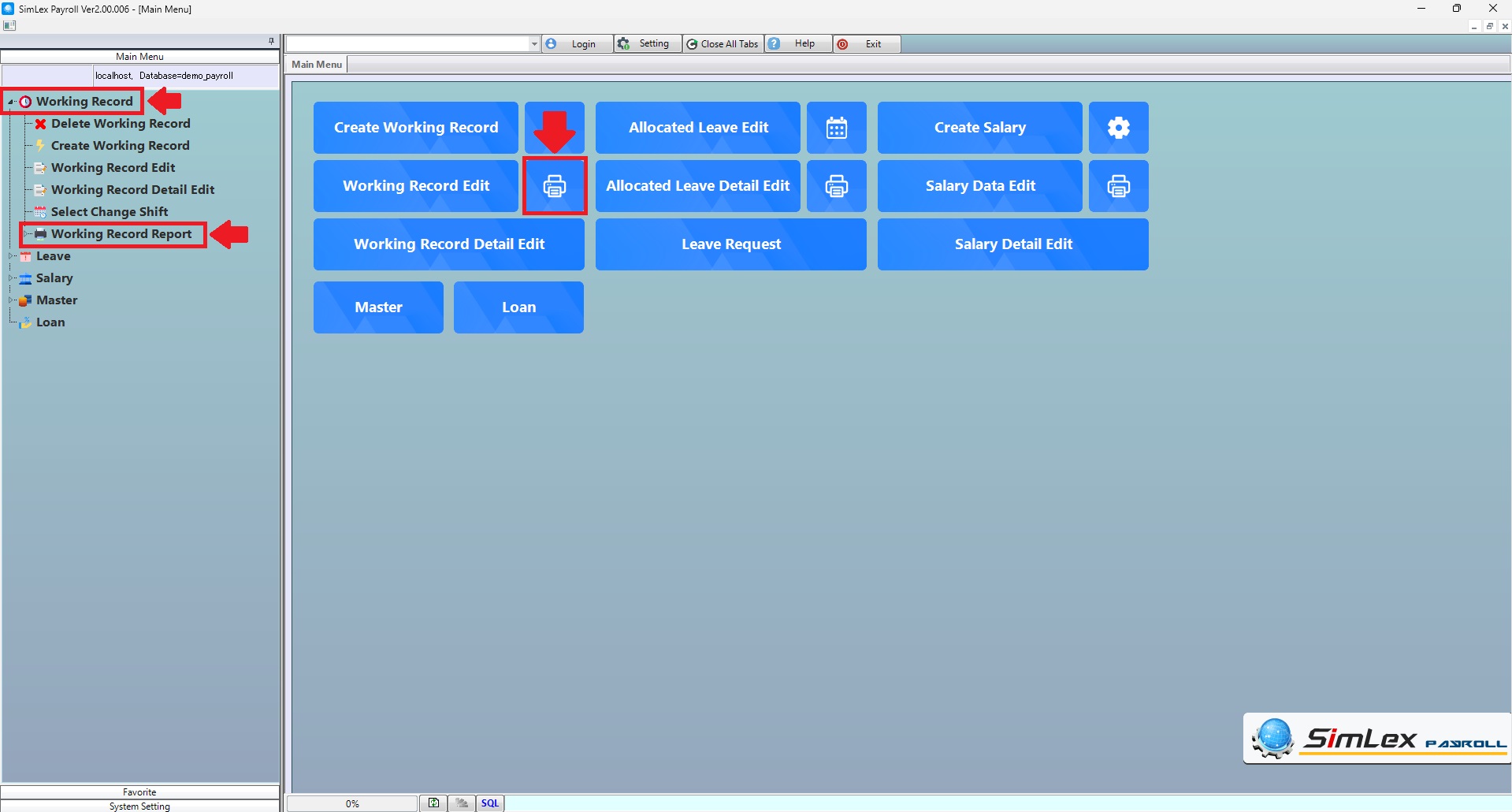1512x812 pixels.
Task: Click the SQL button in status bar
Action: [490, 803]
